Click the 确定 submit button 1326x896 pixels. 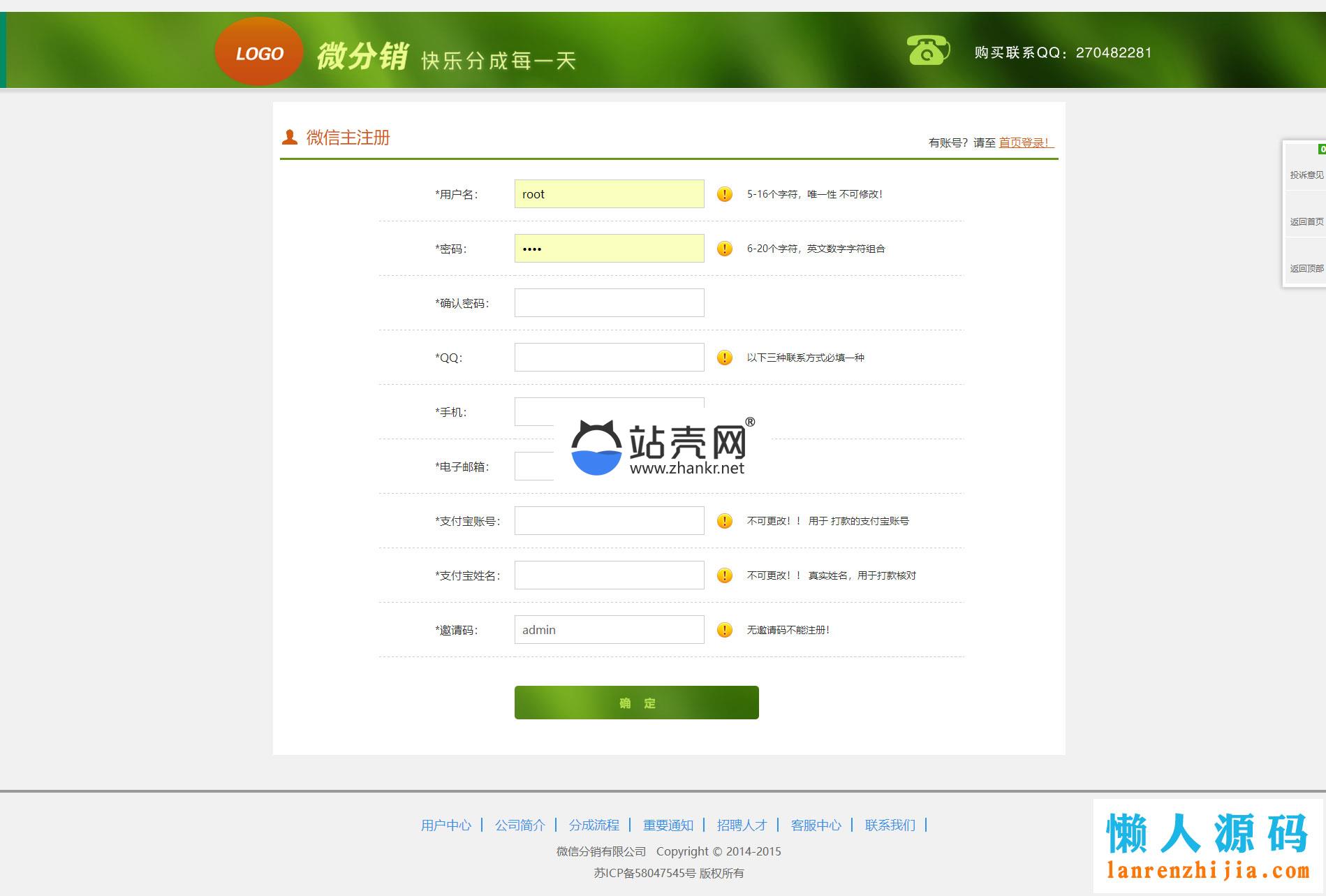point(636,703)
